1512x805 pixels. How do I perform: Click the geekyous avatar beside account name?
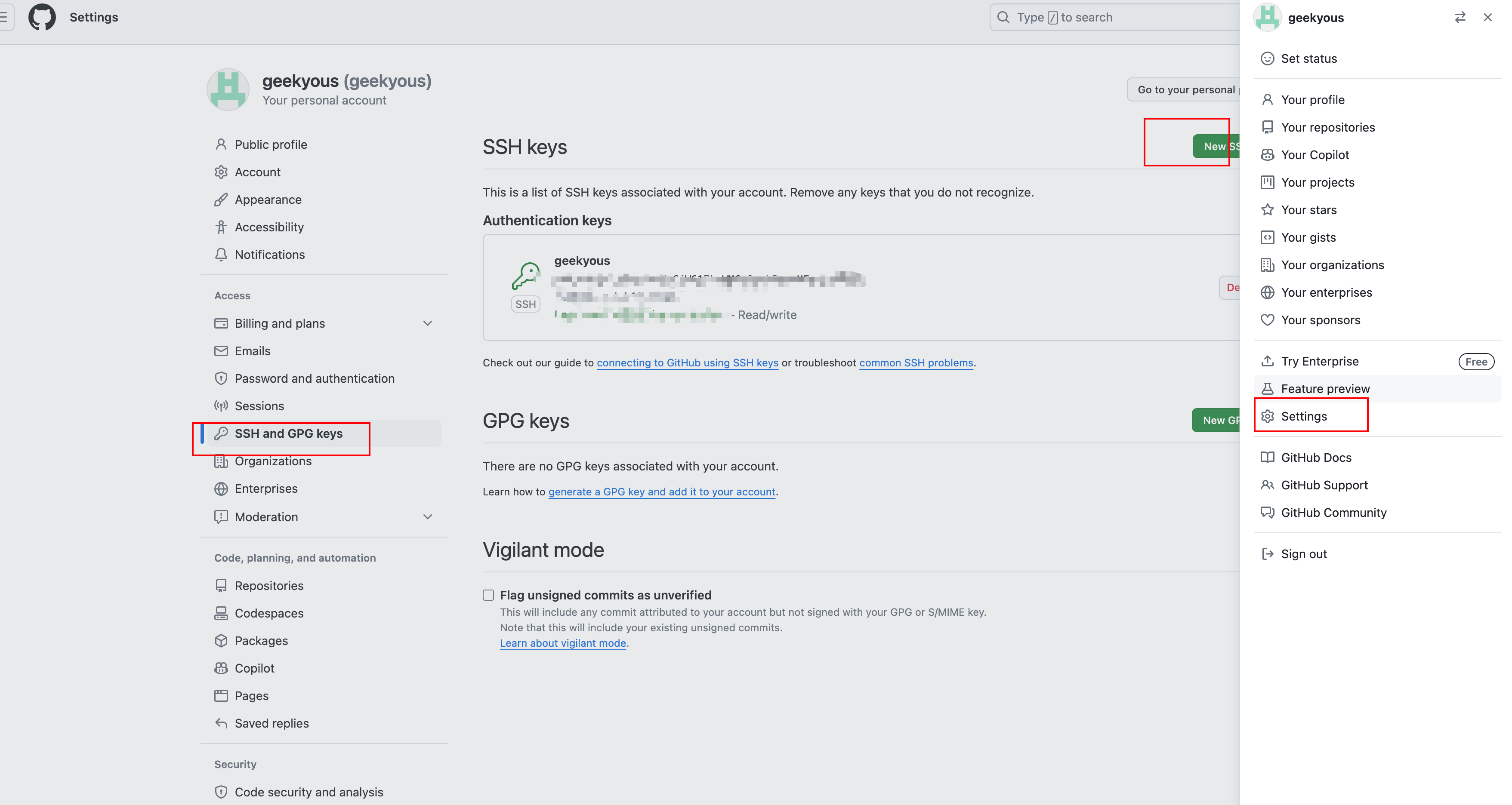pyautogui.click(x=228, y=89)
